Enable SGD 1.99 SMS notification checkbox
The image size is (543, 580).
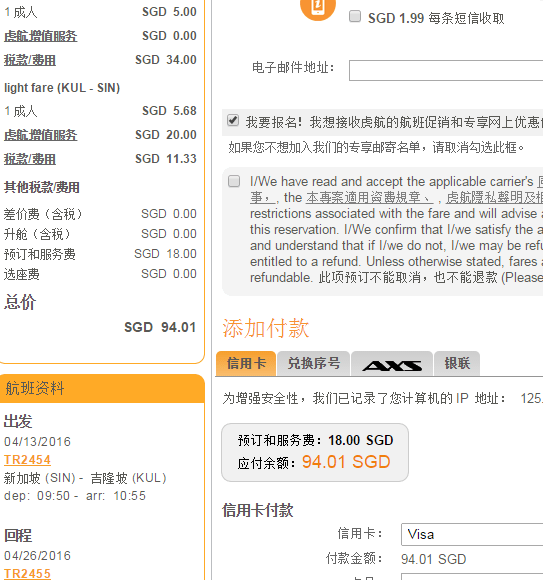click(x=355, y=16)
